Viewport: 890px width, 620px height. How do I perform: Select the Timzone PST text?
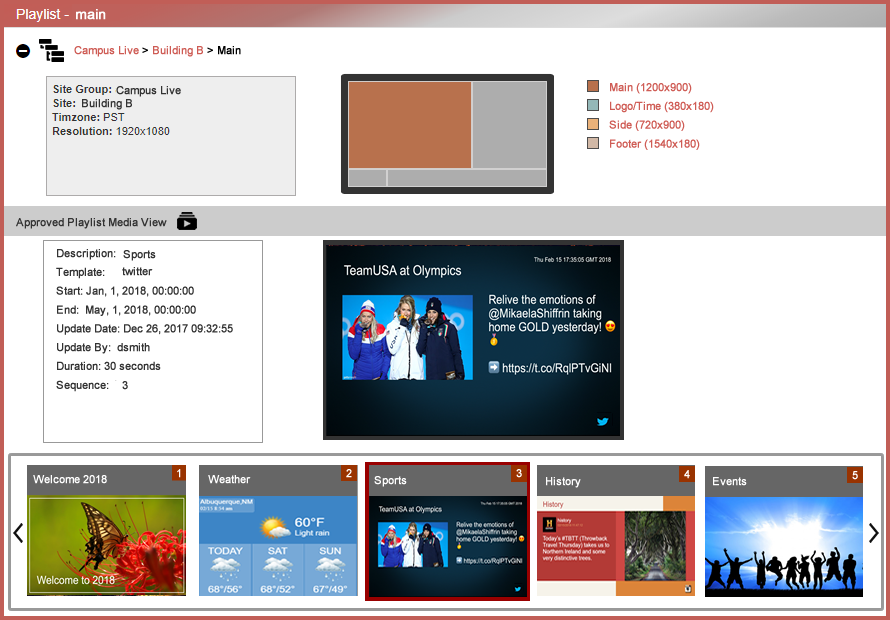tap(88, 118)
